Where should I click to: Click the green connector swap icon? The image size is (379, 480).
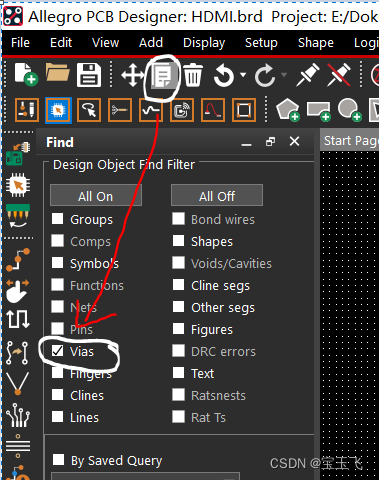tap(18, 216)
